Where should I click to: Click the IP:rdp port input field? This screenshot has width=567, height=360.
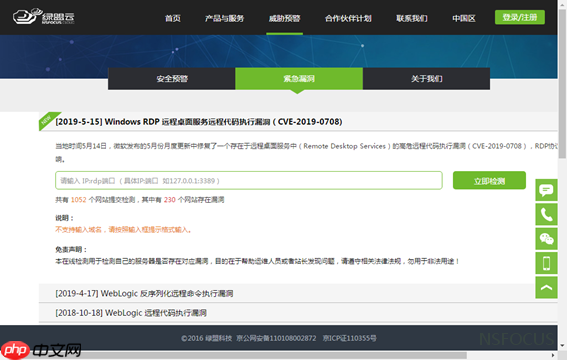249,180
